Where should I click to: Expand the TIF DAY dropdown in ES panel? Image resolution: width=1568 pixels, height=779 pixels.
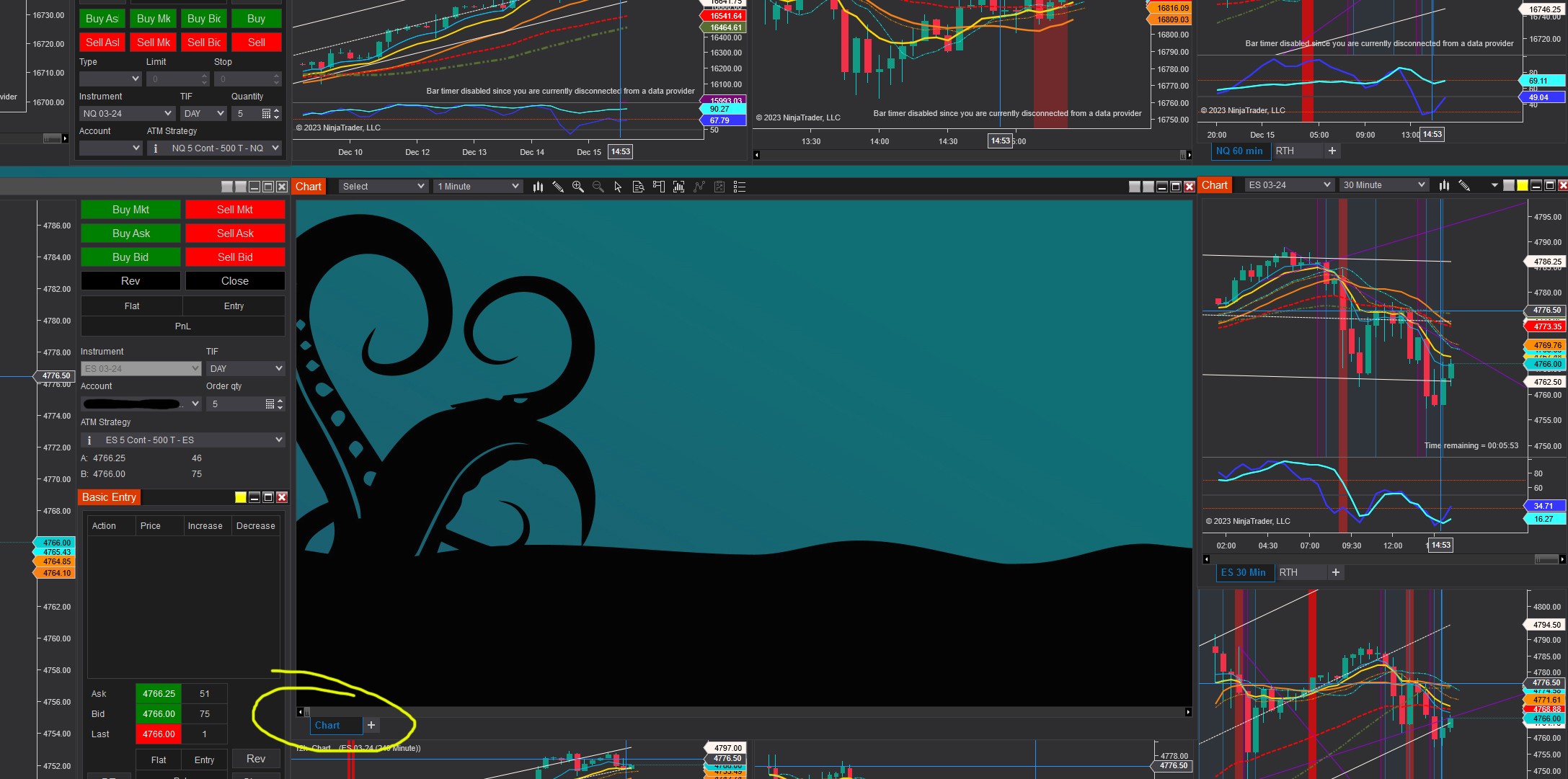point(245,368)
